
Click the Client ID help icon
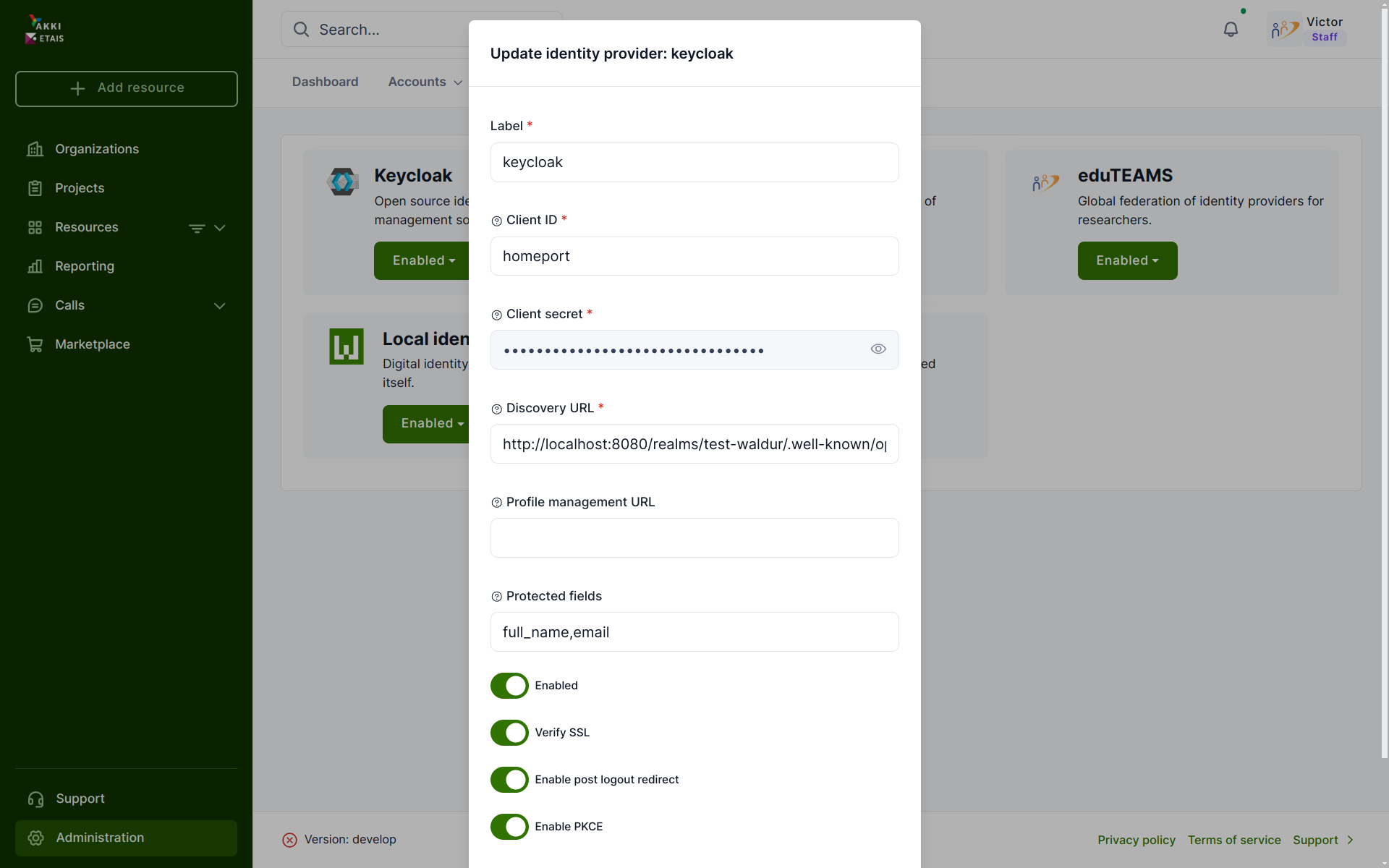click(496, 221)
